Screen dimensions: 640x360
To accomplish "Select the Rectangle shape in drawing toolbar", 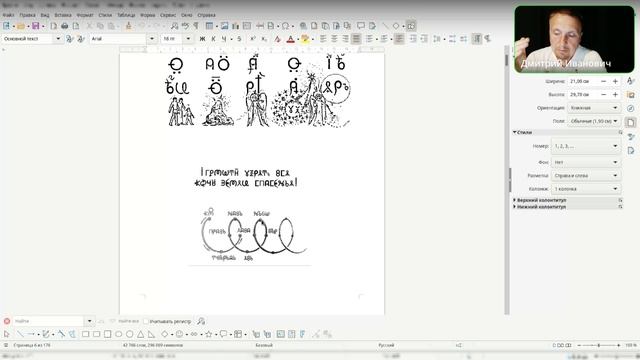I will click(85, 334).
